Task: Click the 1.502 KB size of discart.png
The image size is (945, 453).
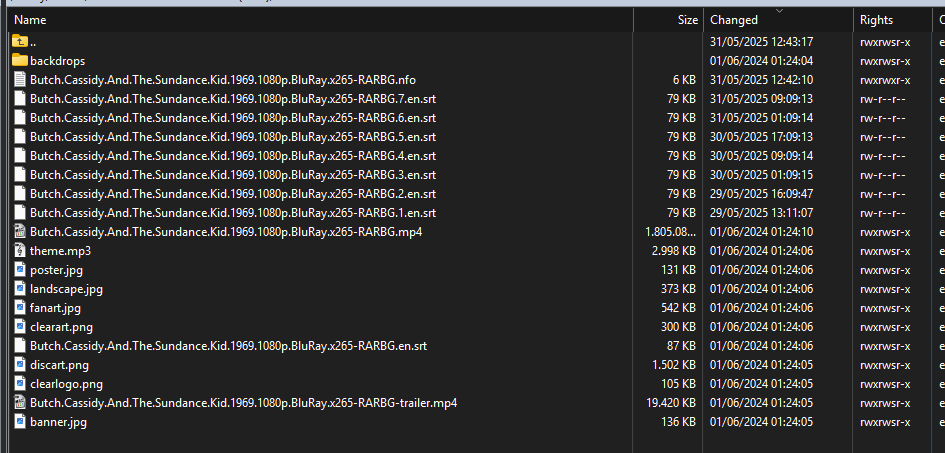Action: (x=676, y=365)
